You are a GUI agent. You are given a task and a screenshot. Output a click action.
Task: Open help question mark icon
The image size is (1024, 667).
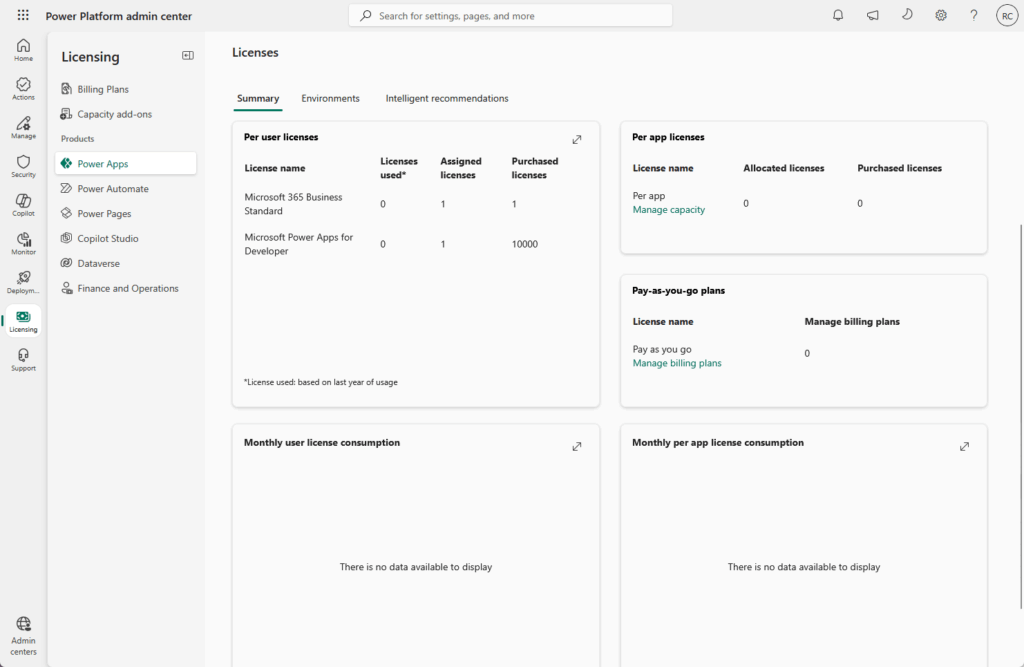pos(974,15)
